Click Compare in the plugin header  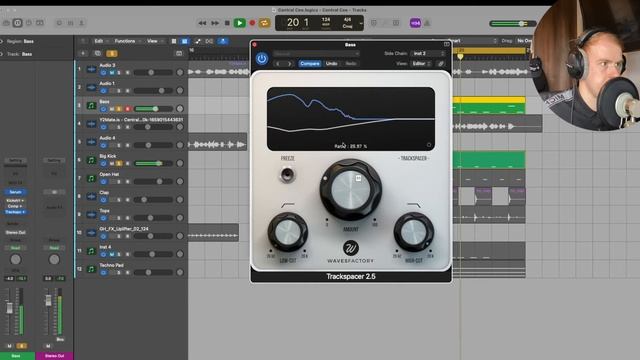coord(309,64)
